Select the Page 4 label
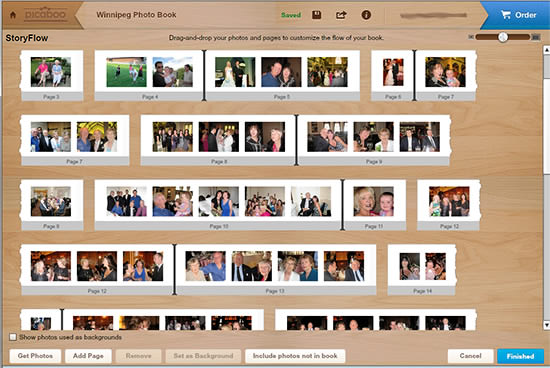 pyautogui.click(x=150, y=96)
